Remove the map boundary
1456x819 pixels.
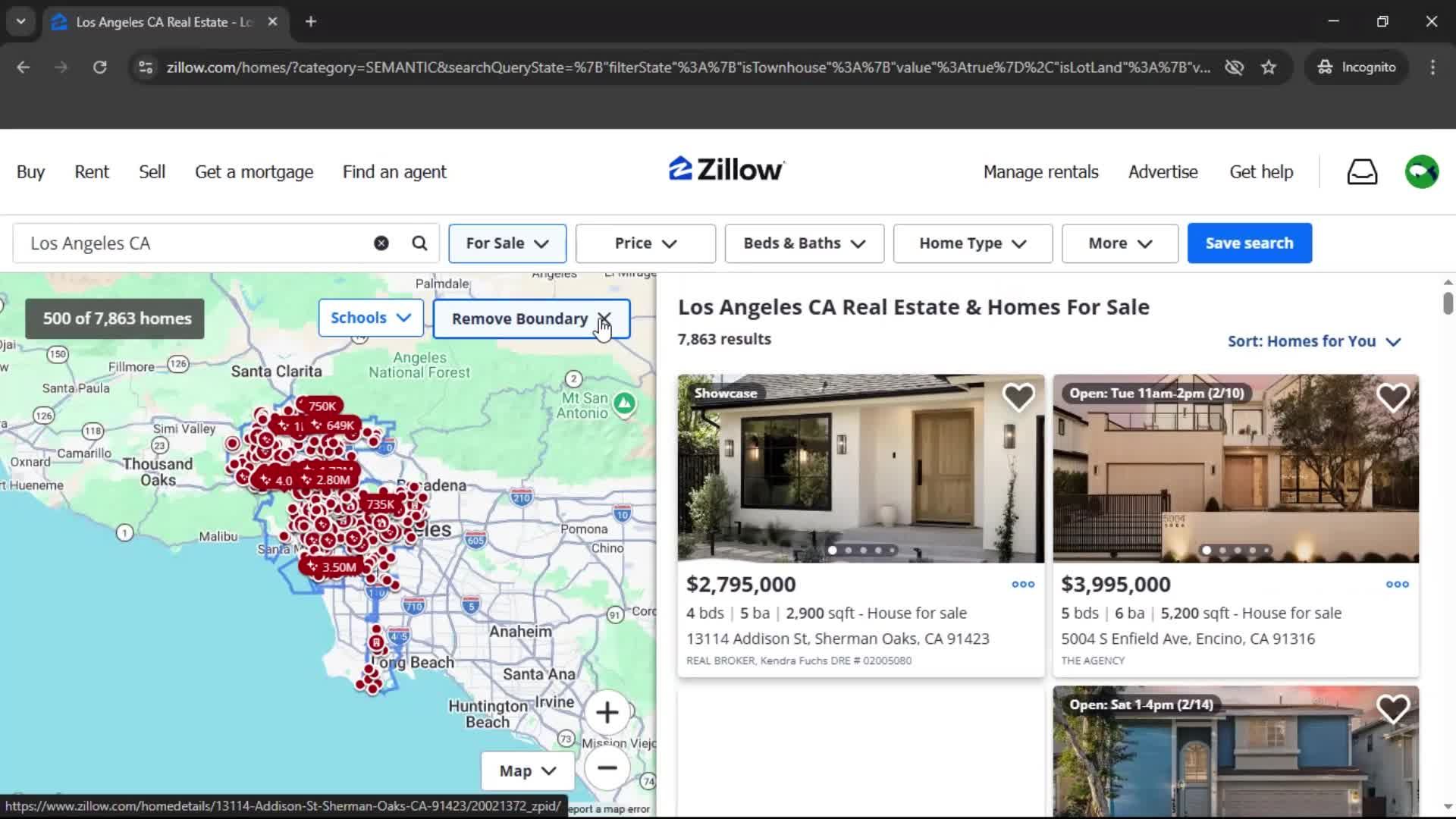531,318
